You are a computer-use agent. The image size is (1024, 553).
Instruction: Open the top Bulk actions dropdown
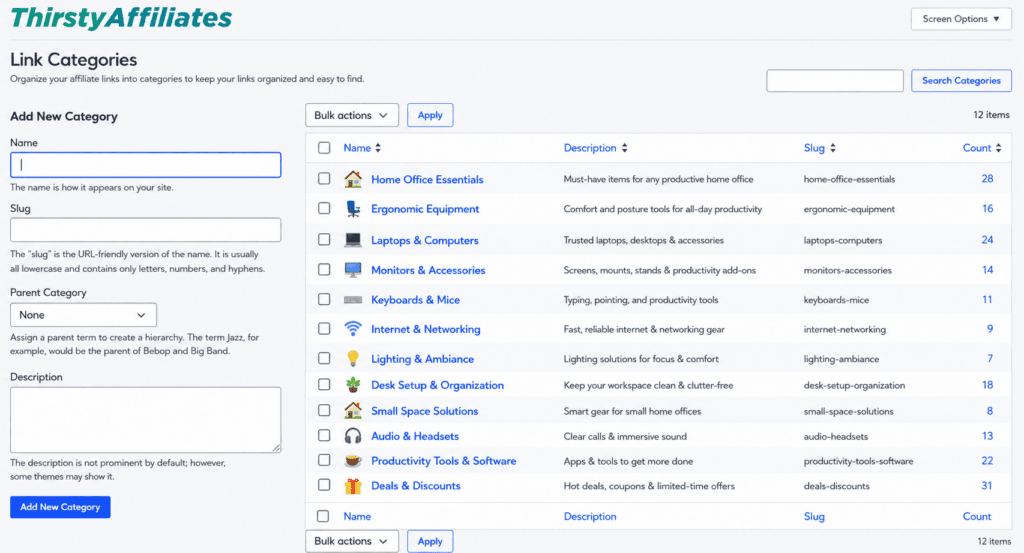point(351,115)
